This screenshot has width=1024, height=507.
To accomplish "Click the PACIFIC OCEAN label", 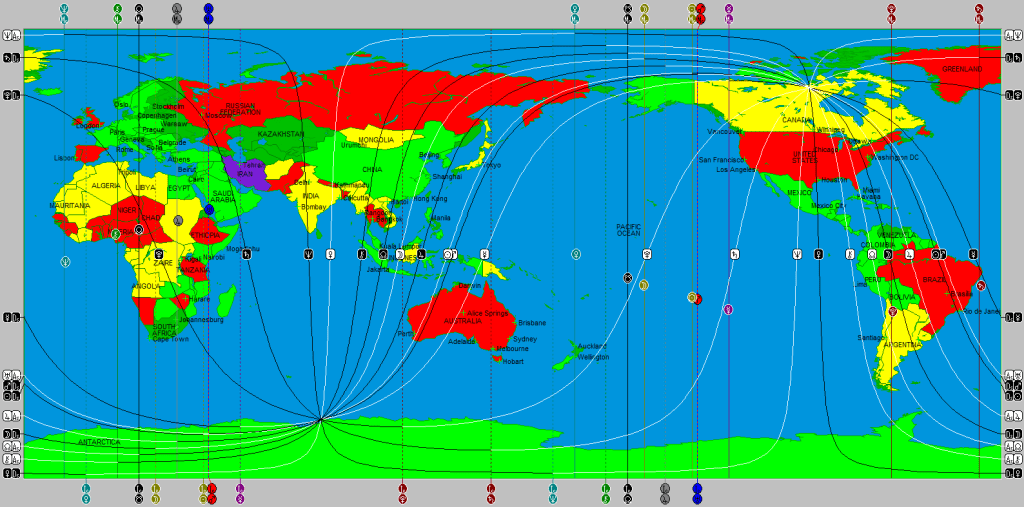I will point(628,230).
